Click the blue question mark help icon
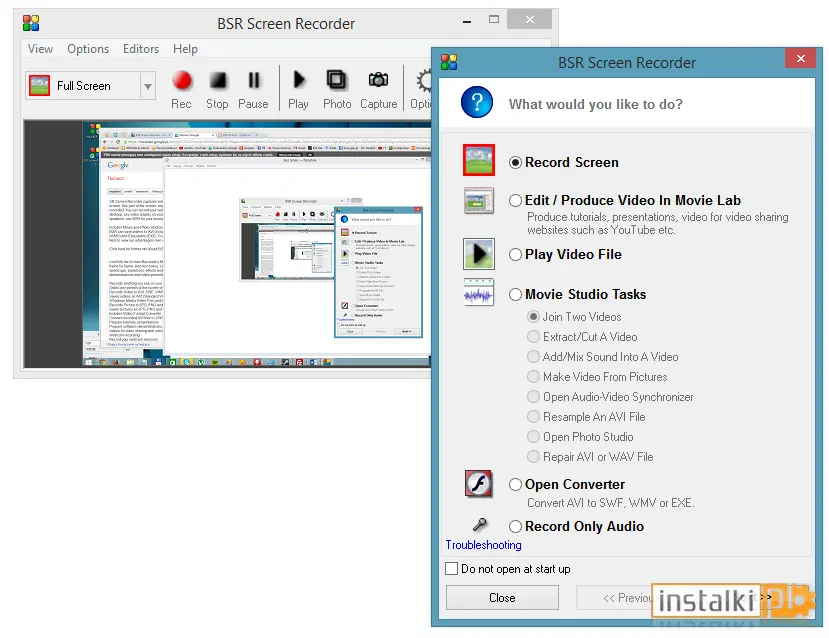Viewport: 829px width, 638px height. coord(477,102)
